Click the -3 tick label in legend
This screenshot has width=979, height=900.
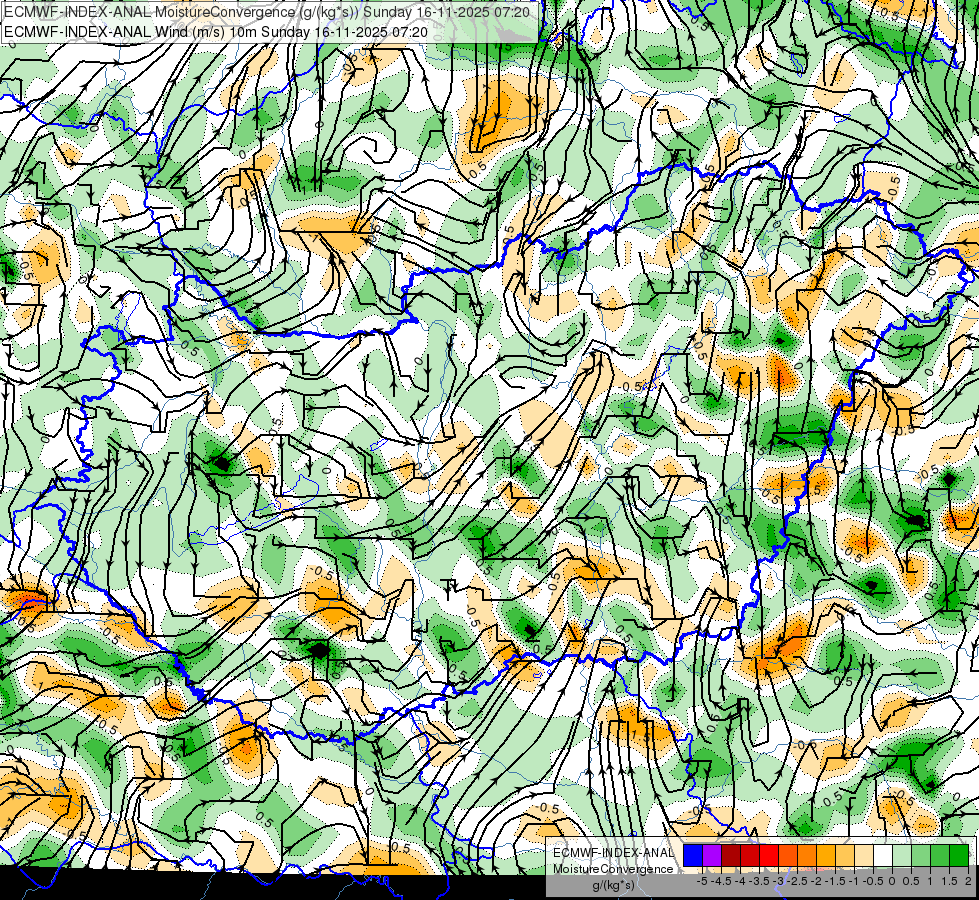click(779, 881)
